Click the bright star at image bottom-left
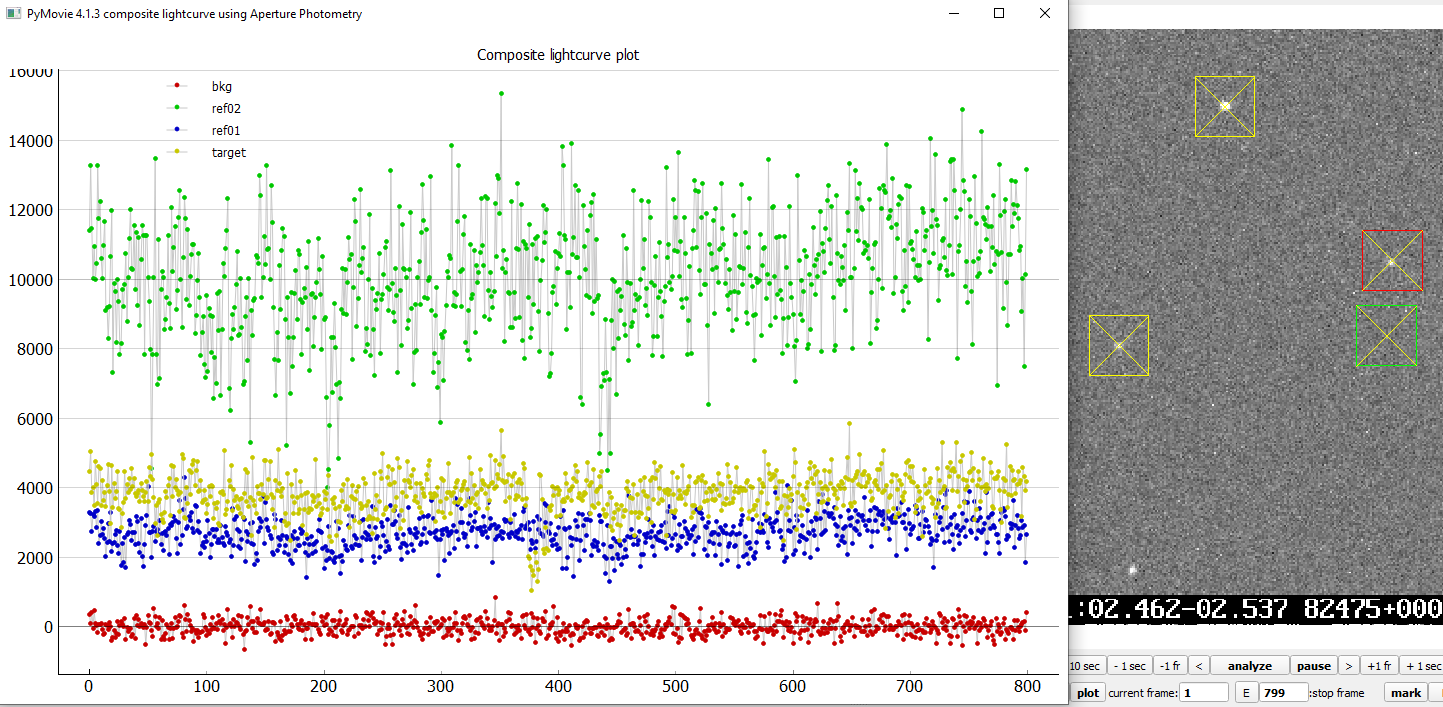This screenshot has height=707, width=1443. pos(1133,570)
